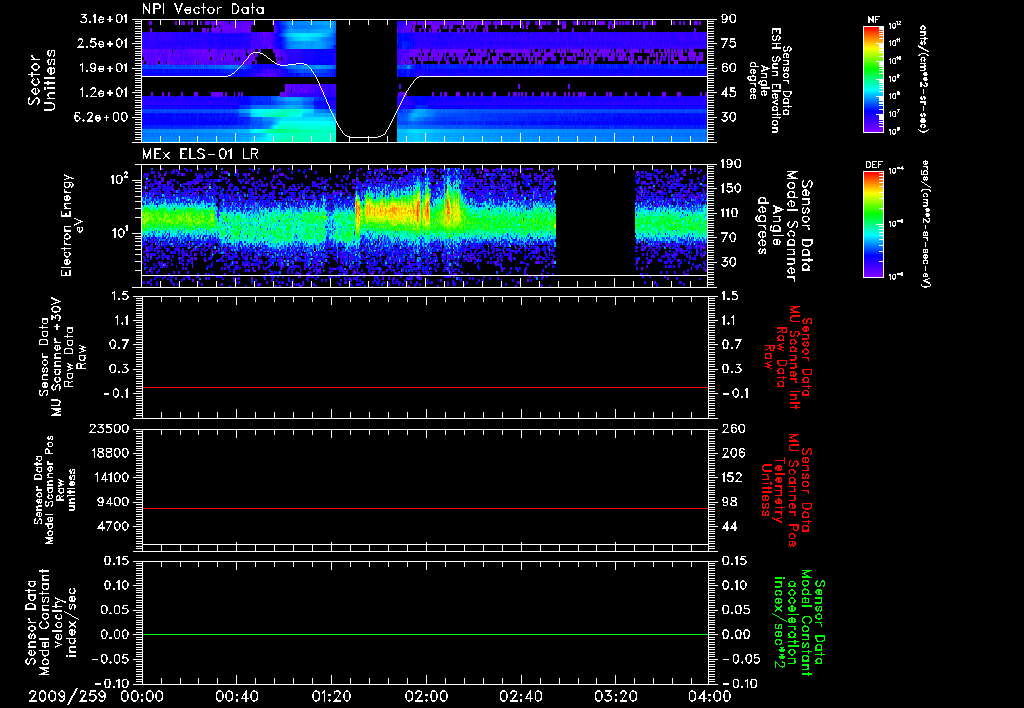Click the "14100" scanner position tick value
Image resolution: width=1024 pixels, height=708 pixels.
point(110,477)
